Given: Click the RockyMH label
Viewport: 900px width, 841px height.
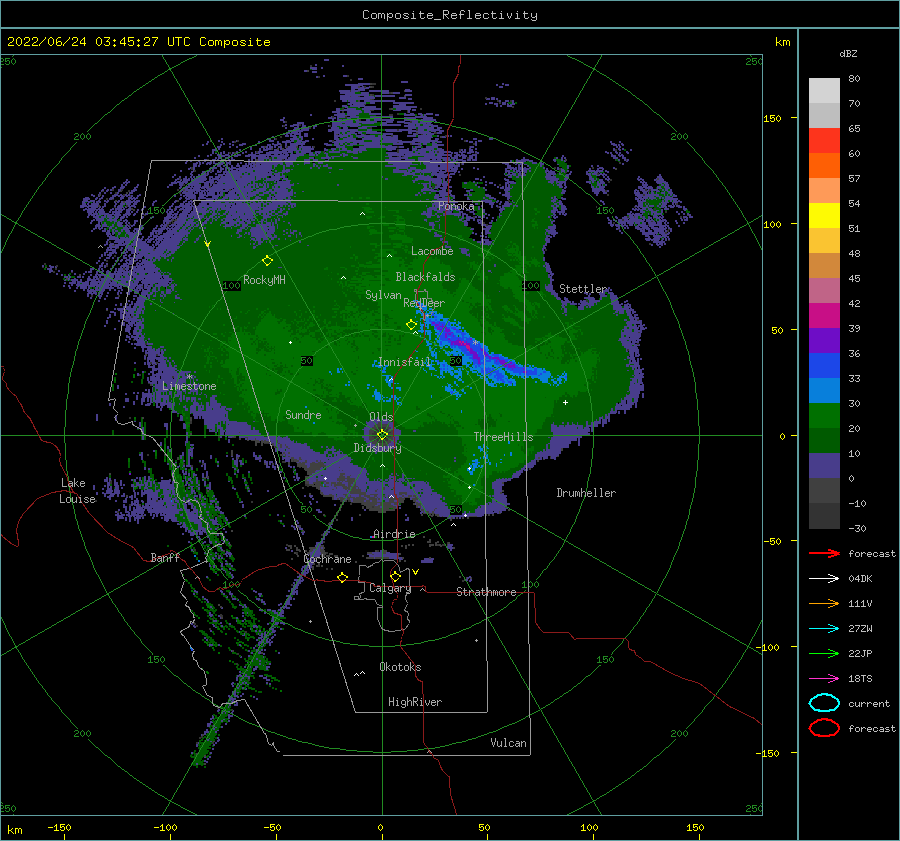Looking at the screenshot, I should [x=264, y=280].
